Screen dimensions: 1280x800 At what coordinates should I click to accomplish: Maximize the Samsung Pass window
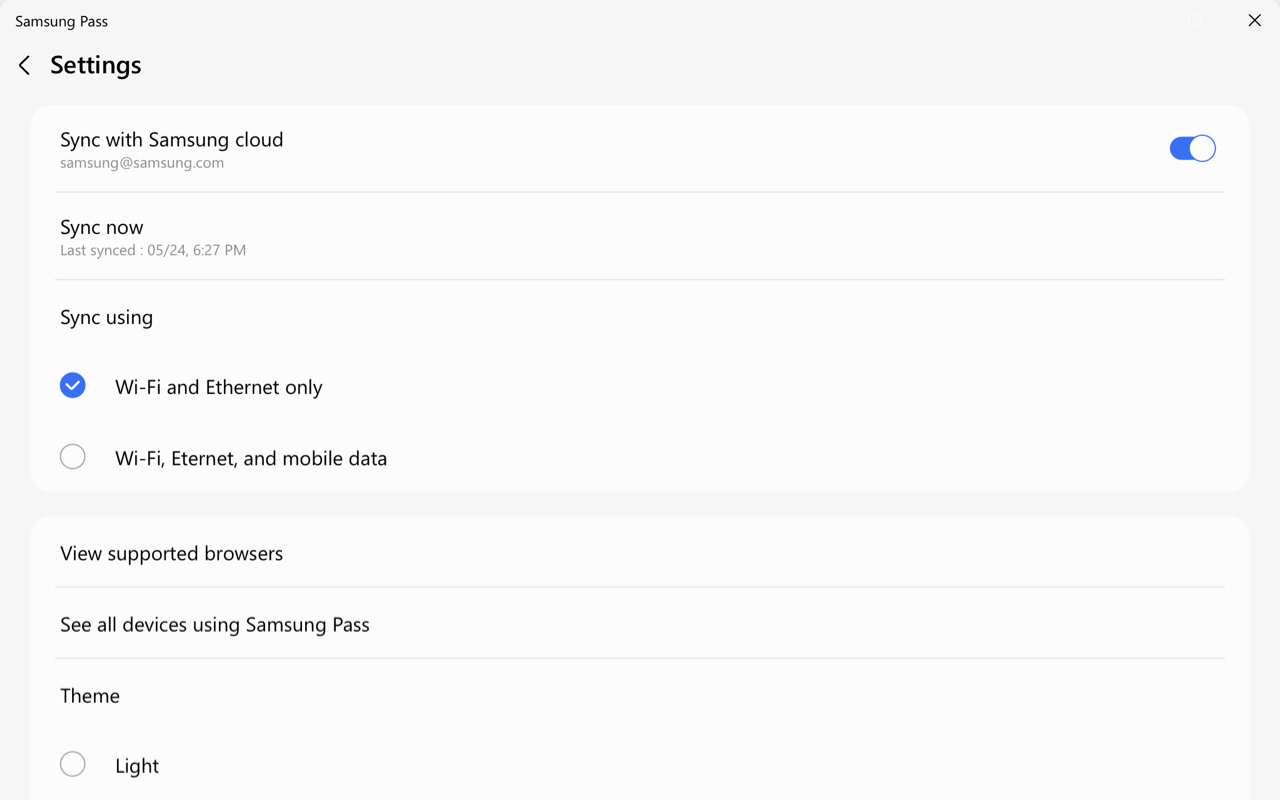point(1195,21)
